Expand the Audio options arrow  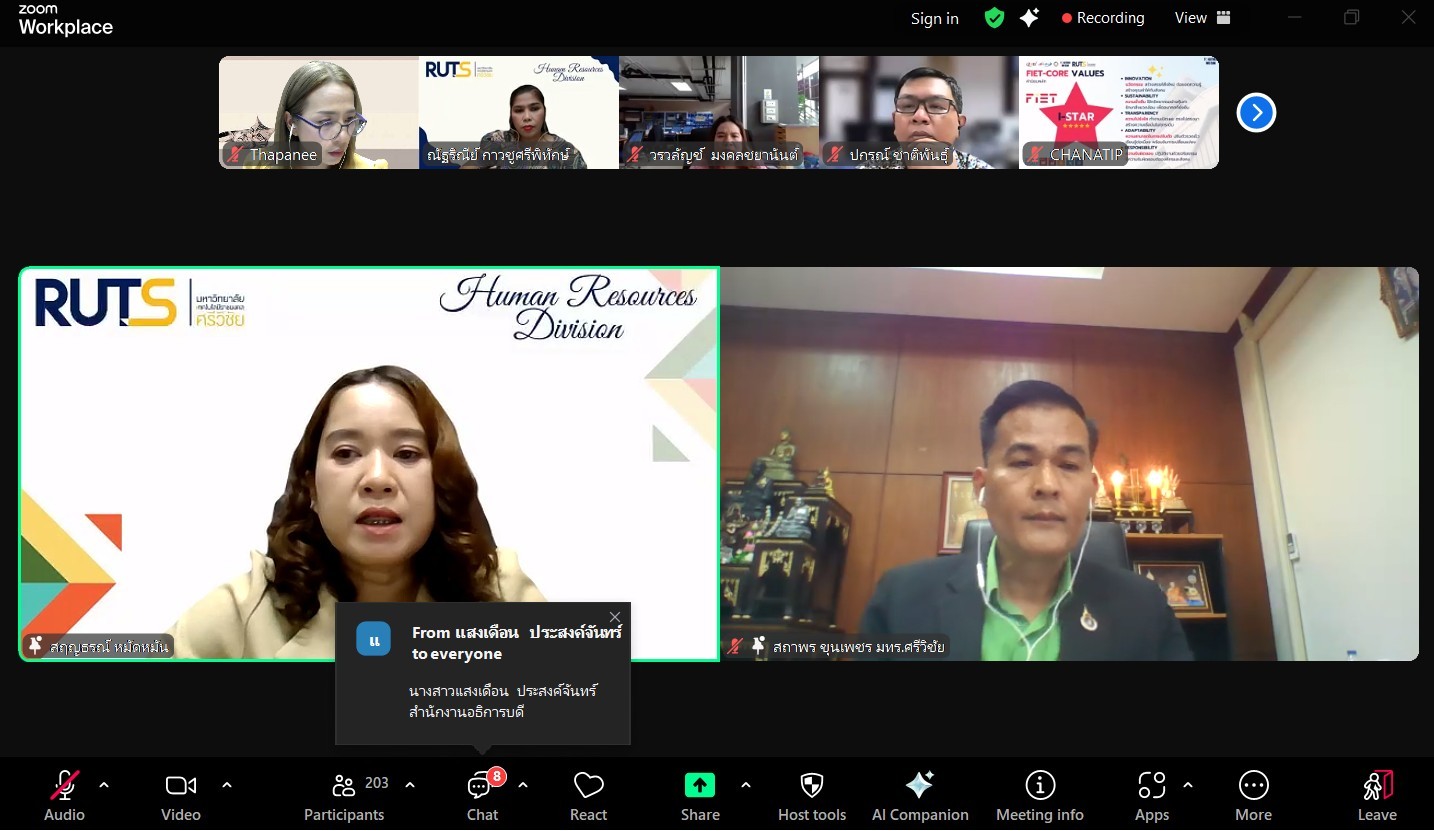click(x=104, y=785)
